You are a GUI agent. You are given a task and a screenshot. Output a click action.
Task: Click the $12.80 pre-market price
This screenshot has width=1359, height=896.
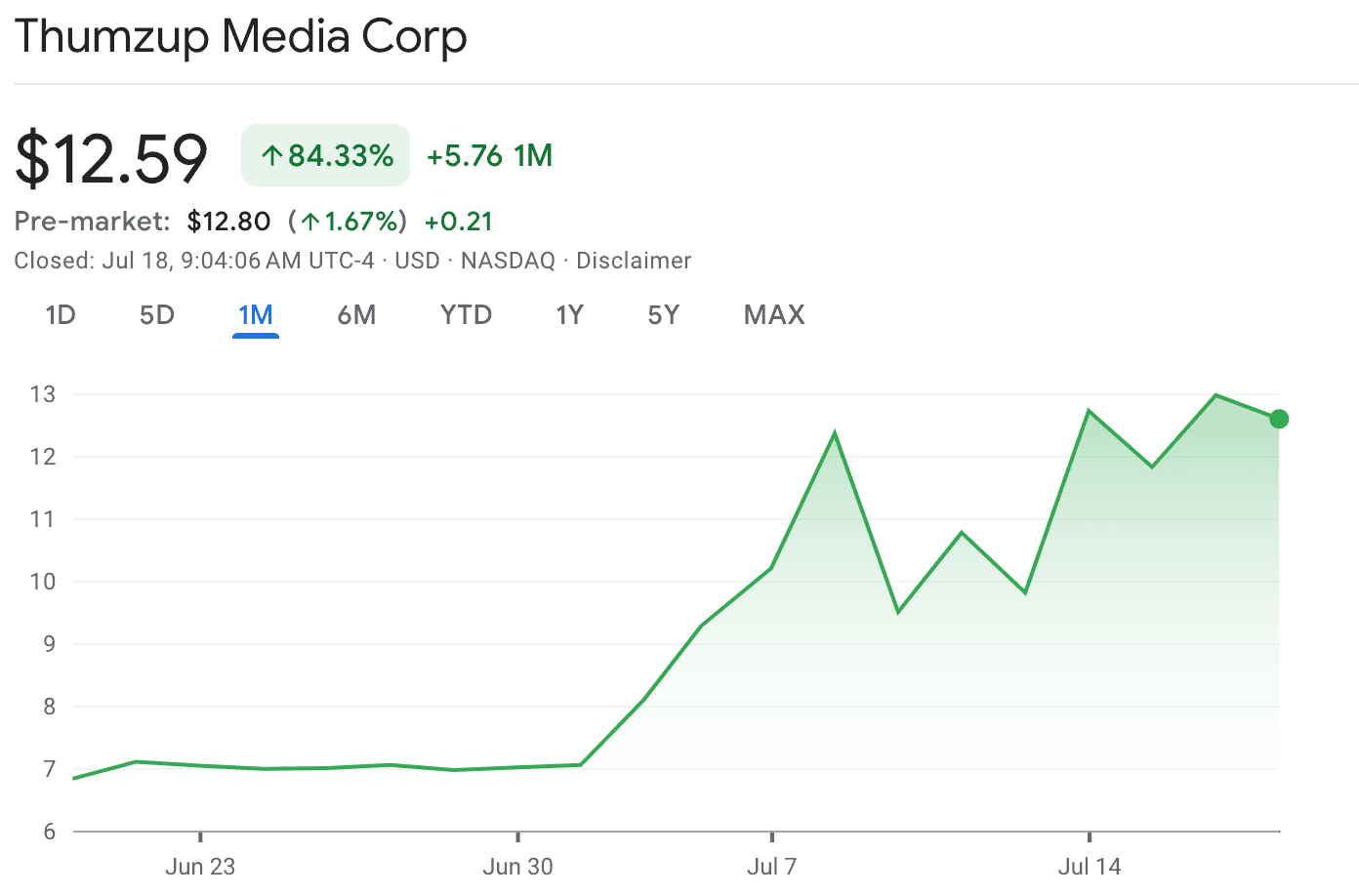[228, 222]
